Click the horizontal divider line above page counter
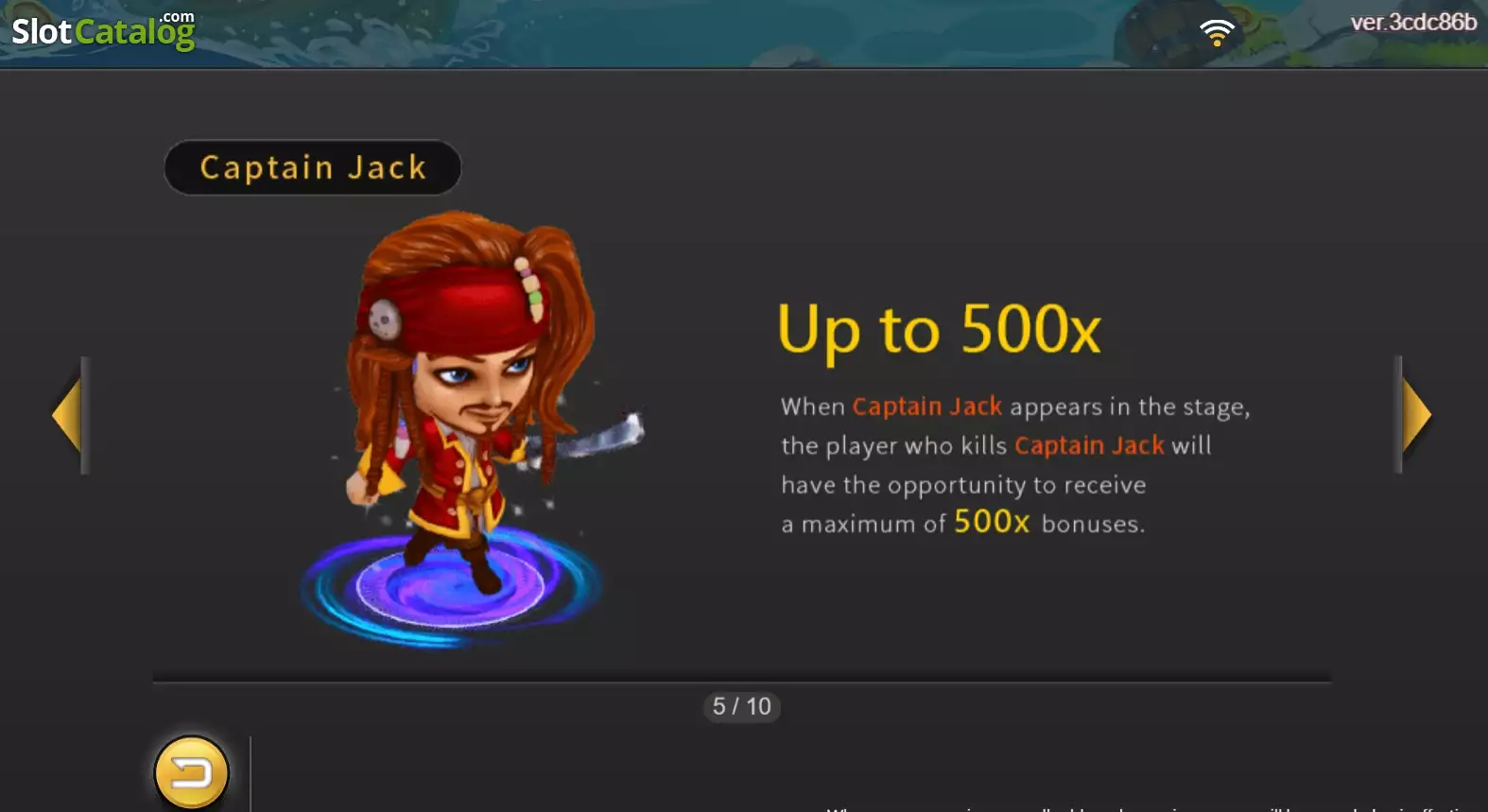The width and height of the screenshot is (1488, 812). pyautogui.click(x=742, y=680)
